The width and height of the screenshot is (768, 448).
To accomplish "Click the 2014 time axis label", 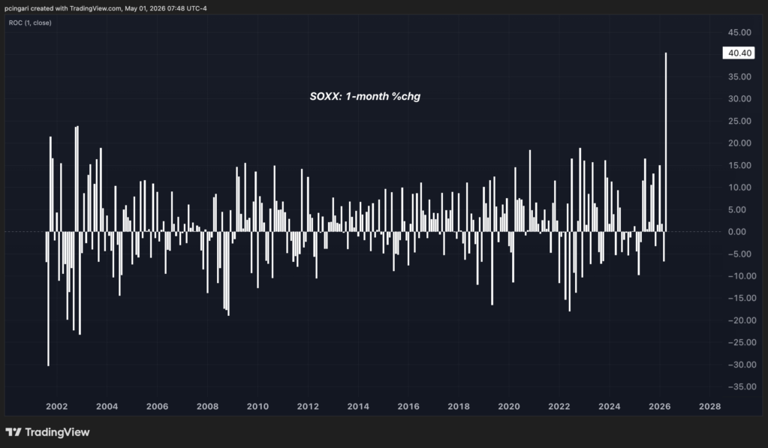I will (x=358, y=406).
